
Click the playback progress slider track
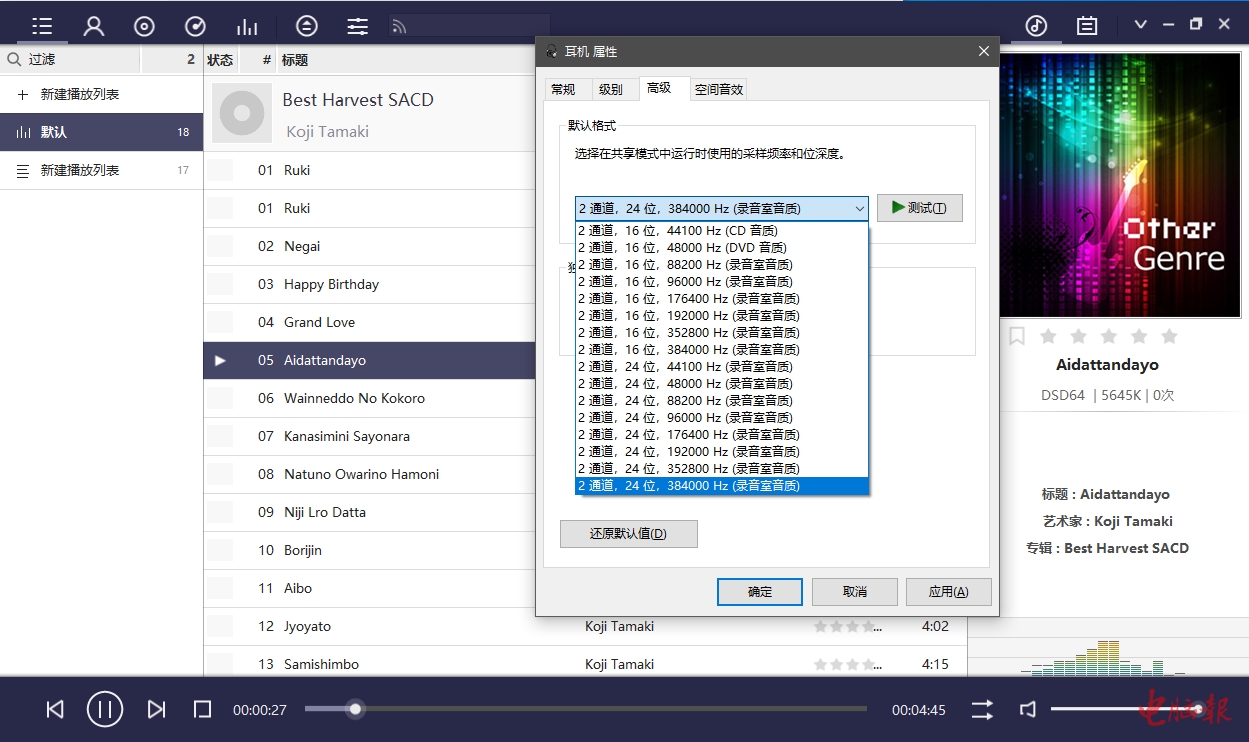600,709
